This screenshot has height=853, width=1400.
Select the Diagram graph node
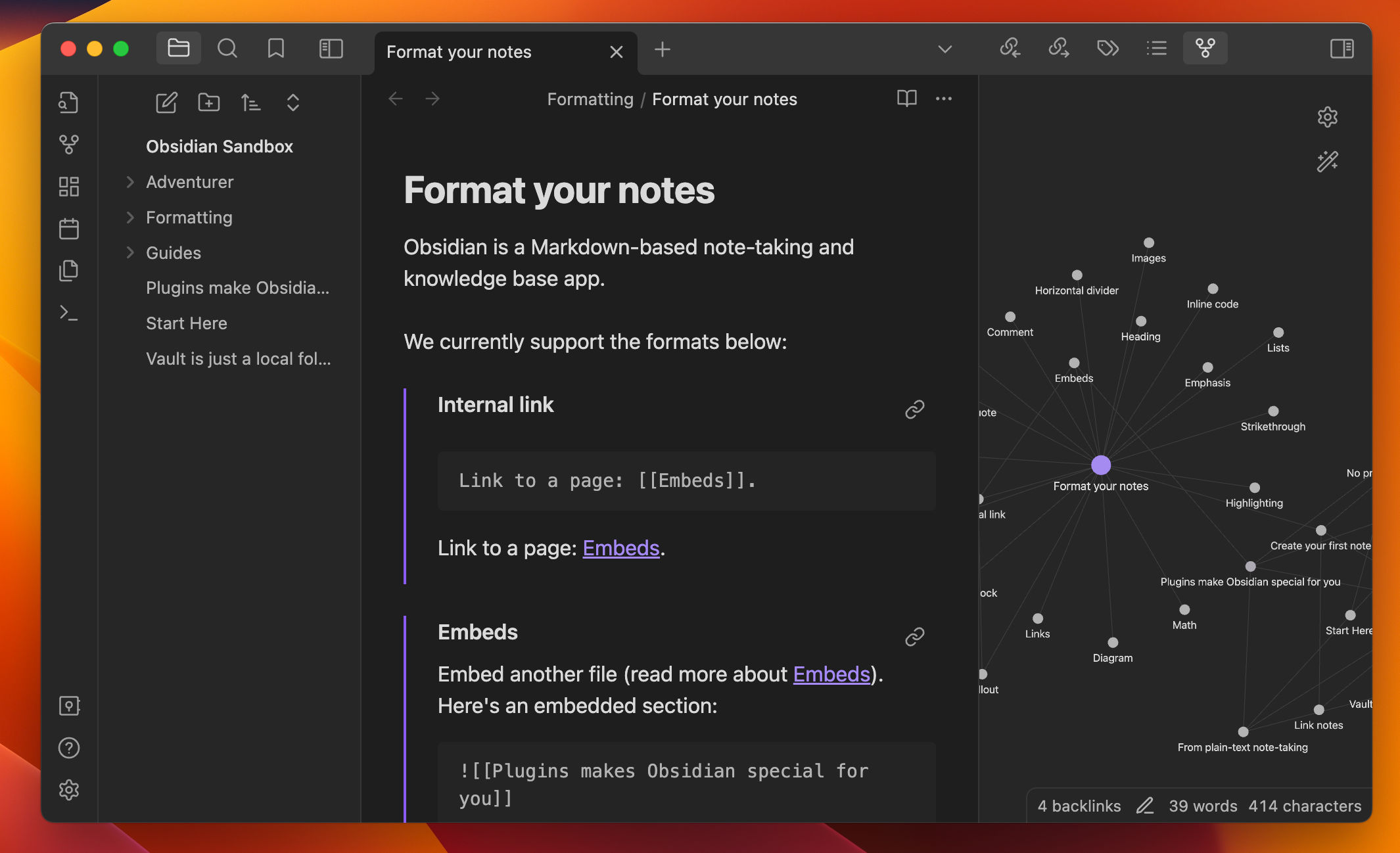point(1113,642)
